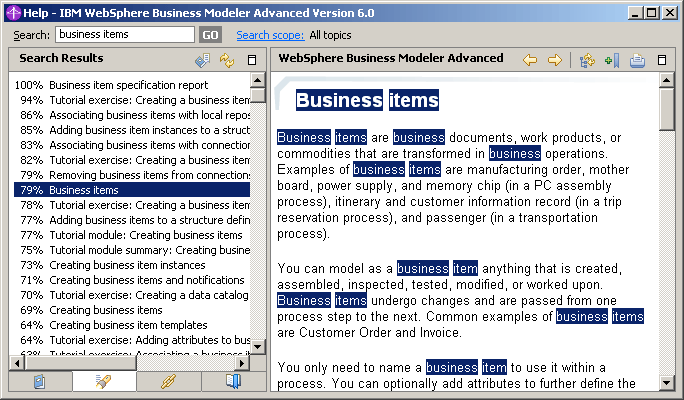Click the content pane's vertical scrollbar thumb
This screenshot has height=400, width=684.
coord(667,109)
